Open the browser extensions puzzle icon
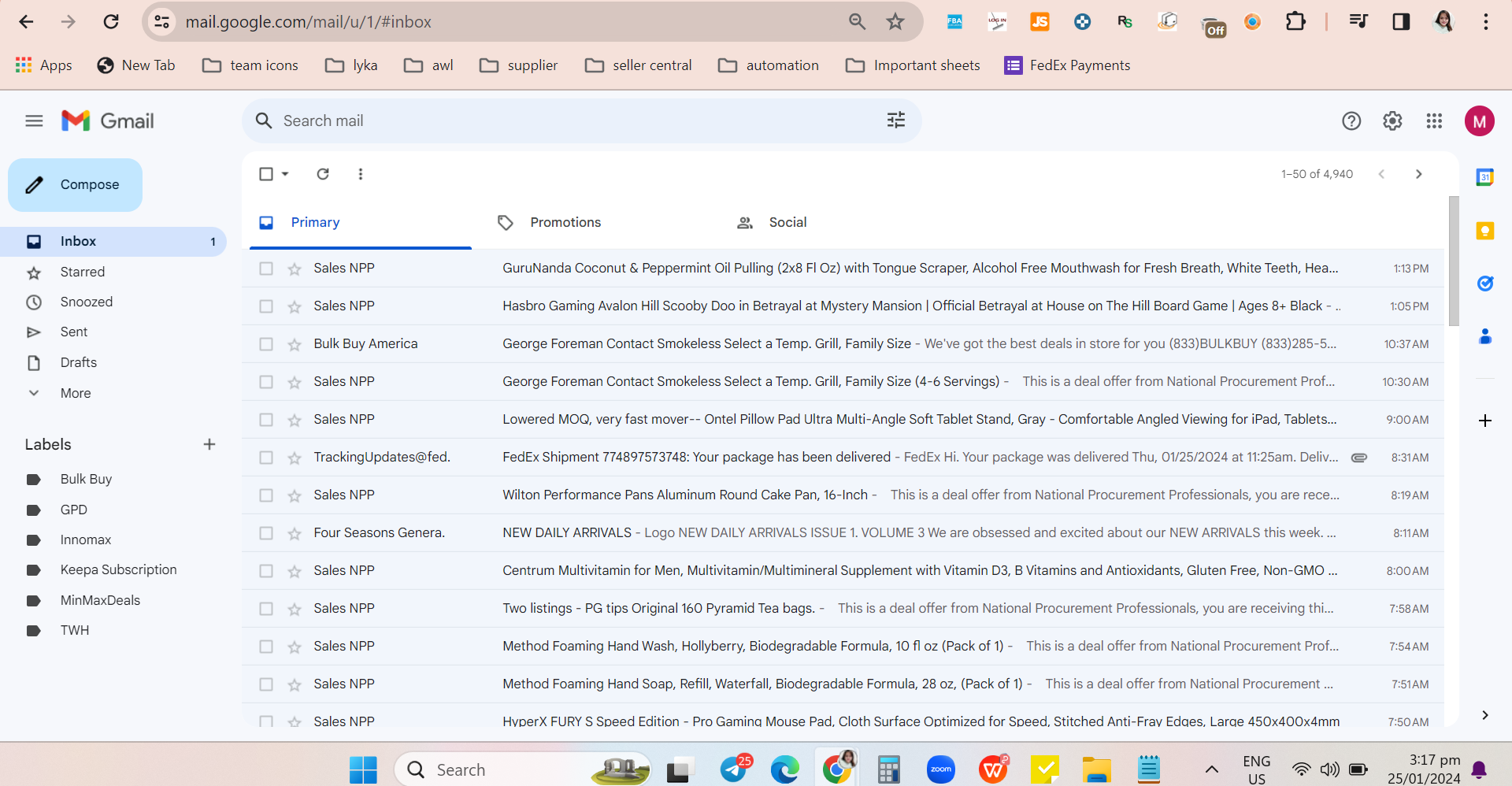 (1295, 22)
